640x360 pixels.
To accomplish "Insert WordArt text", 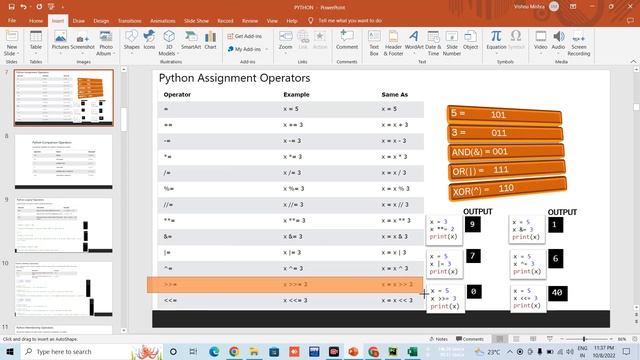I will [414, 41].
